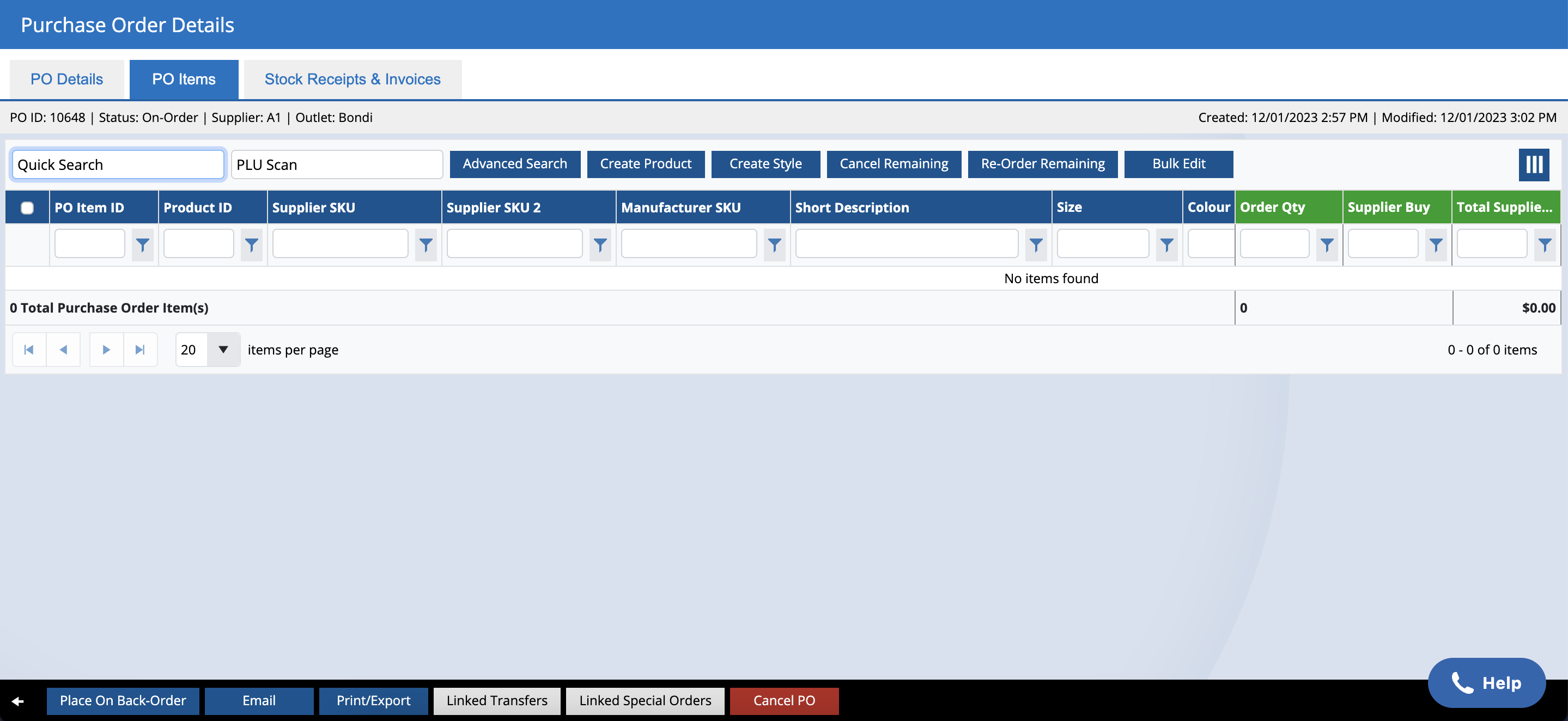
Task: Click the Manufacturer SKU filter input
Action: (x=689, y=243)
